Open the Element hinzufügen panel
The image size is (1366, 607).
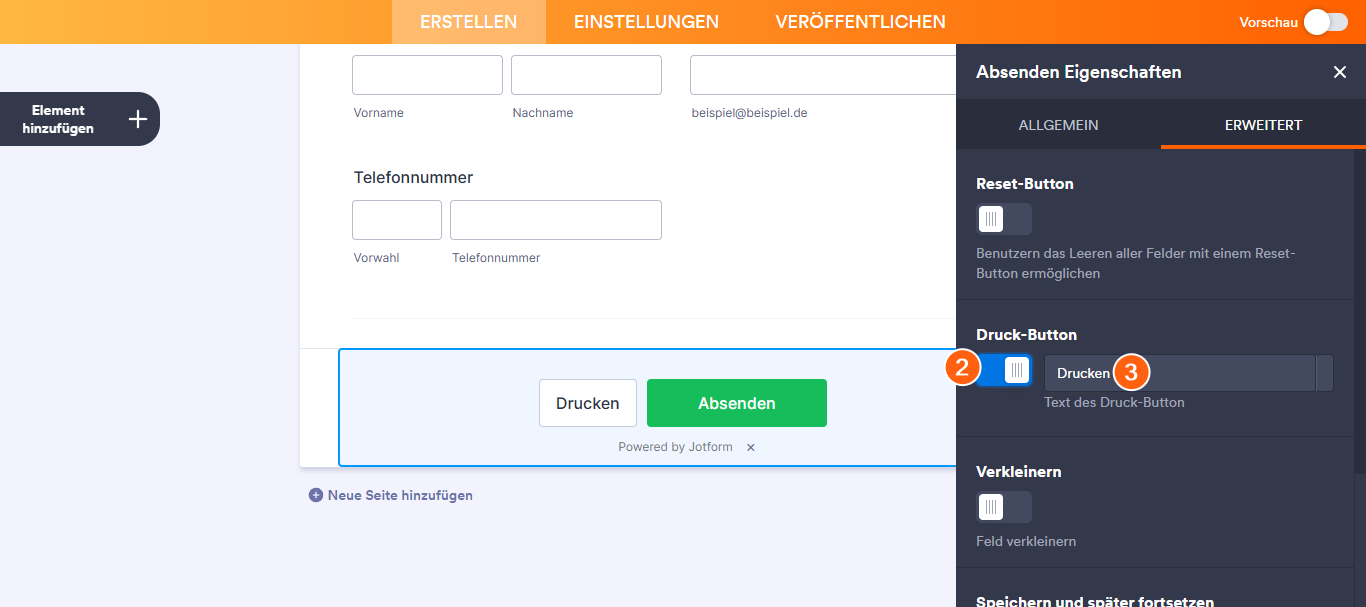point(80,119)
